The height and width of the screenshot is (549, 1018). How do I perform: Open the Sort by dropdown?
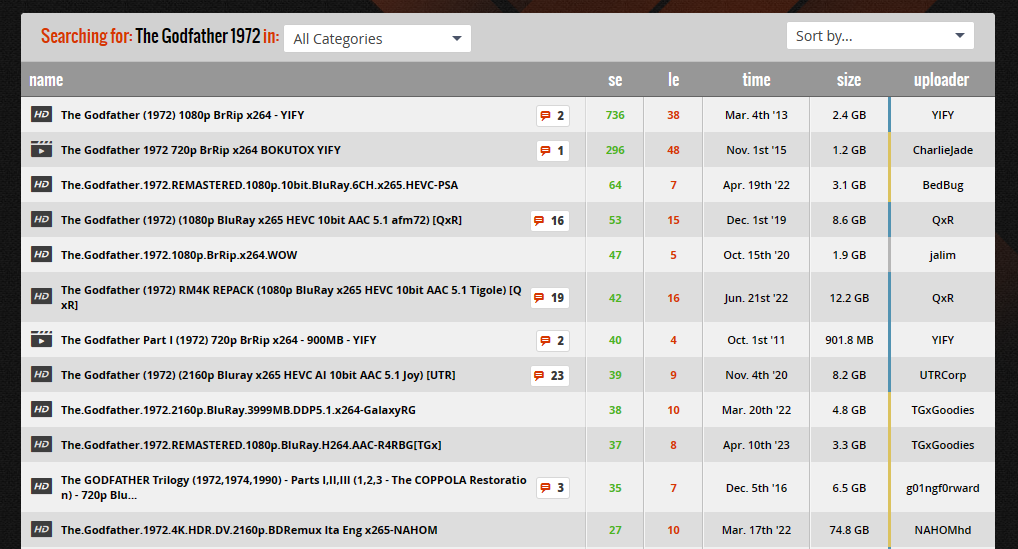click(x=880, y=36)
